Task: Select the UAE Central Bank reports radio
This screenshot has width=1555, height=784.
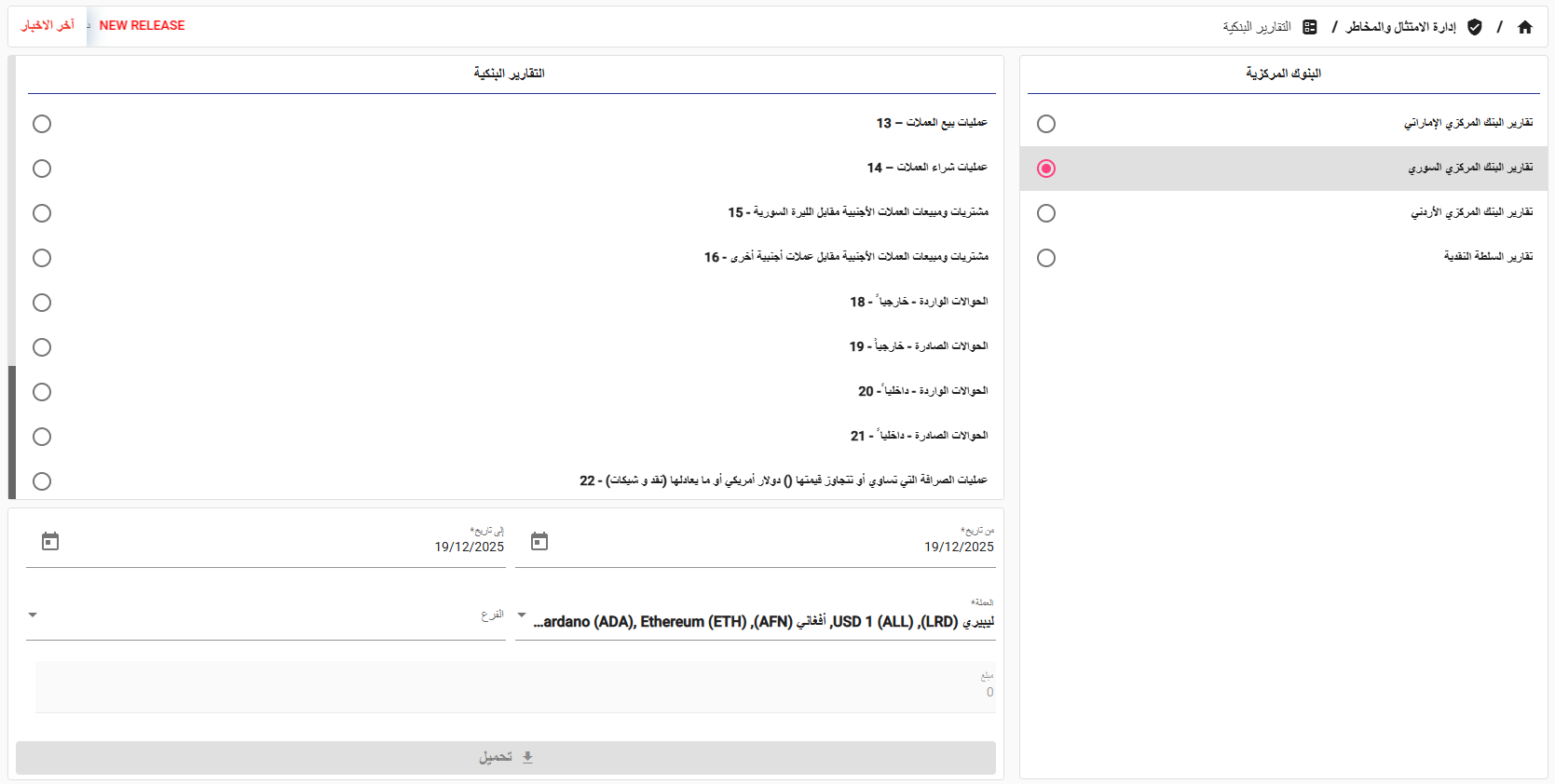Action: coord(1046,124)
